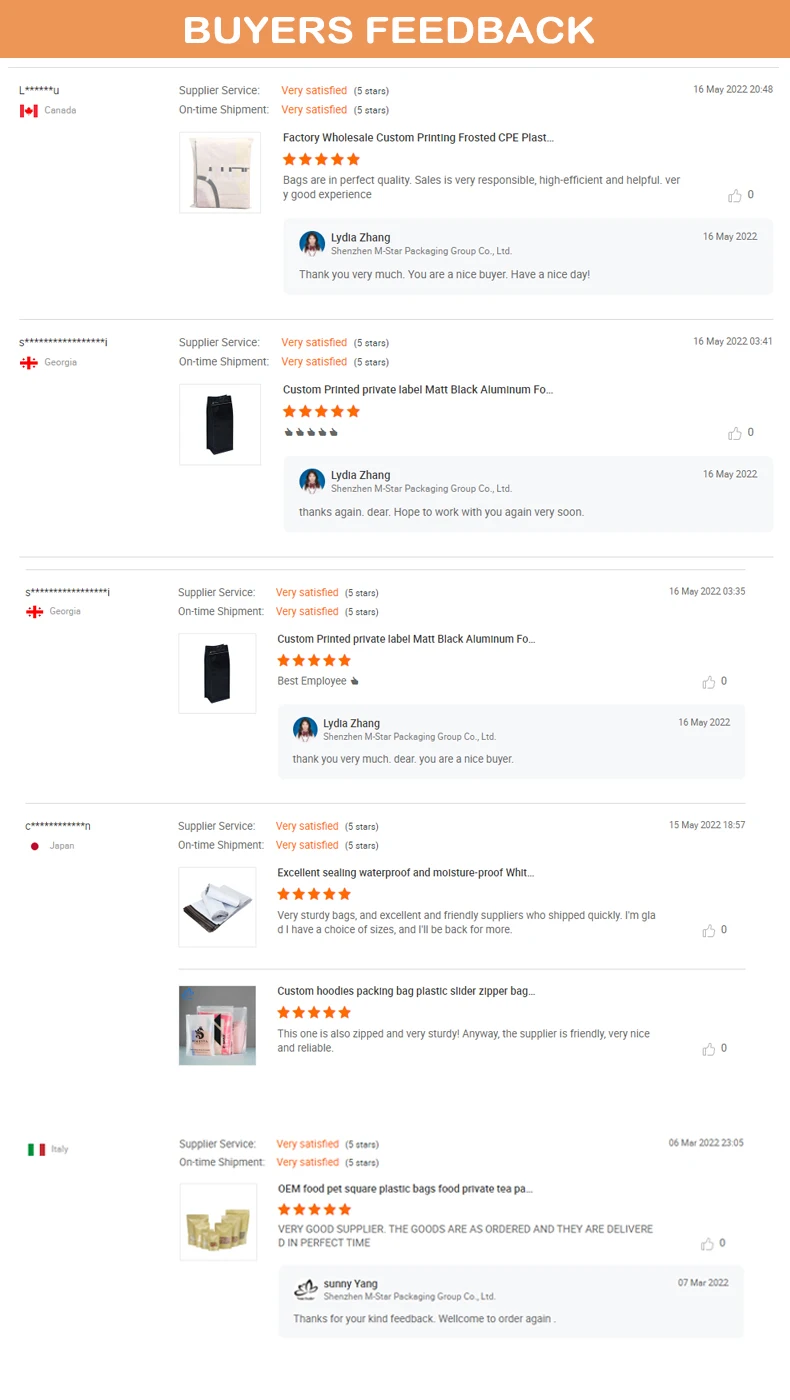Open the frosted CPE plastic bag thumbnail
The image size is (790, 1400).
click(220, 172)
